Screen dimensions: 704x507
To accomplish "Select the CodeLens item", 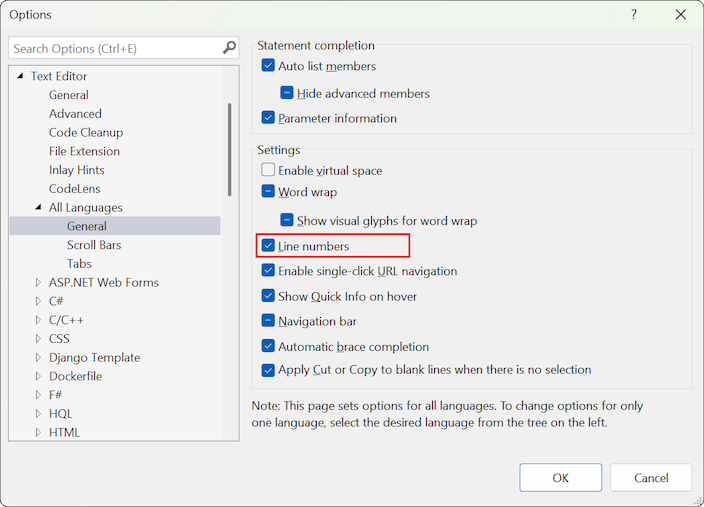I will coord(75,189).
